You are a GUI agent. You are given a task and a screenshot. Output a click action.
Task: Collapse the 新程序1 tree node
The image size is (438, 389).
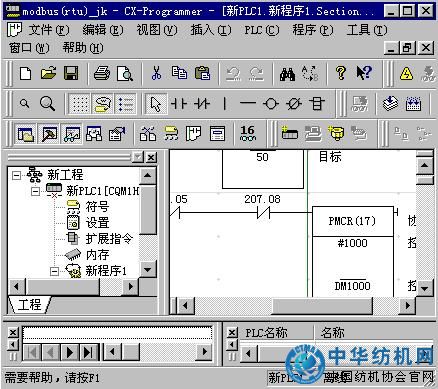point(54,271)
